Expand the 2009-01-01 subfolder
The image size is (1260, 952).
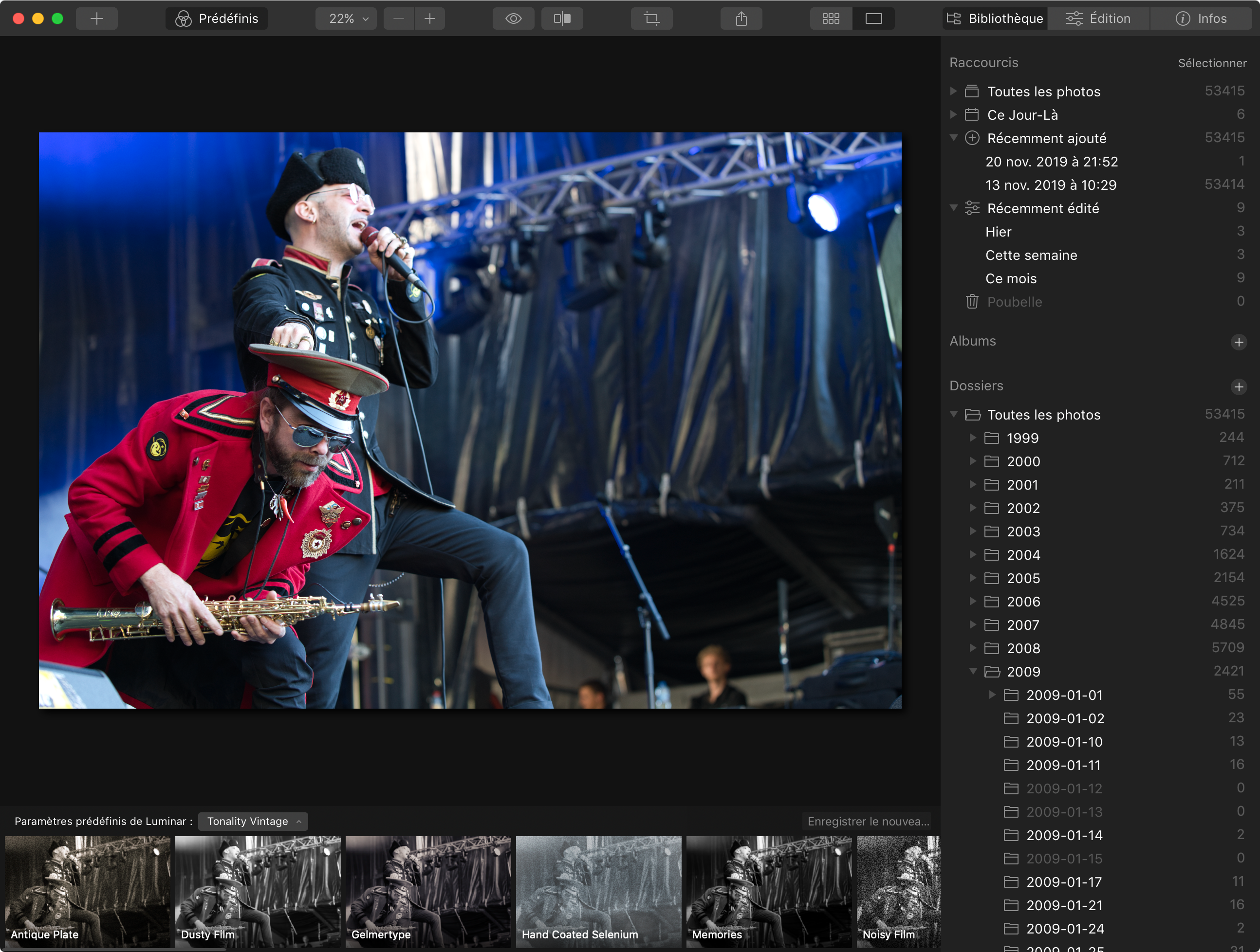click(992, 695)
